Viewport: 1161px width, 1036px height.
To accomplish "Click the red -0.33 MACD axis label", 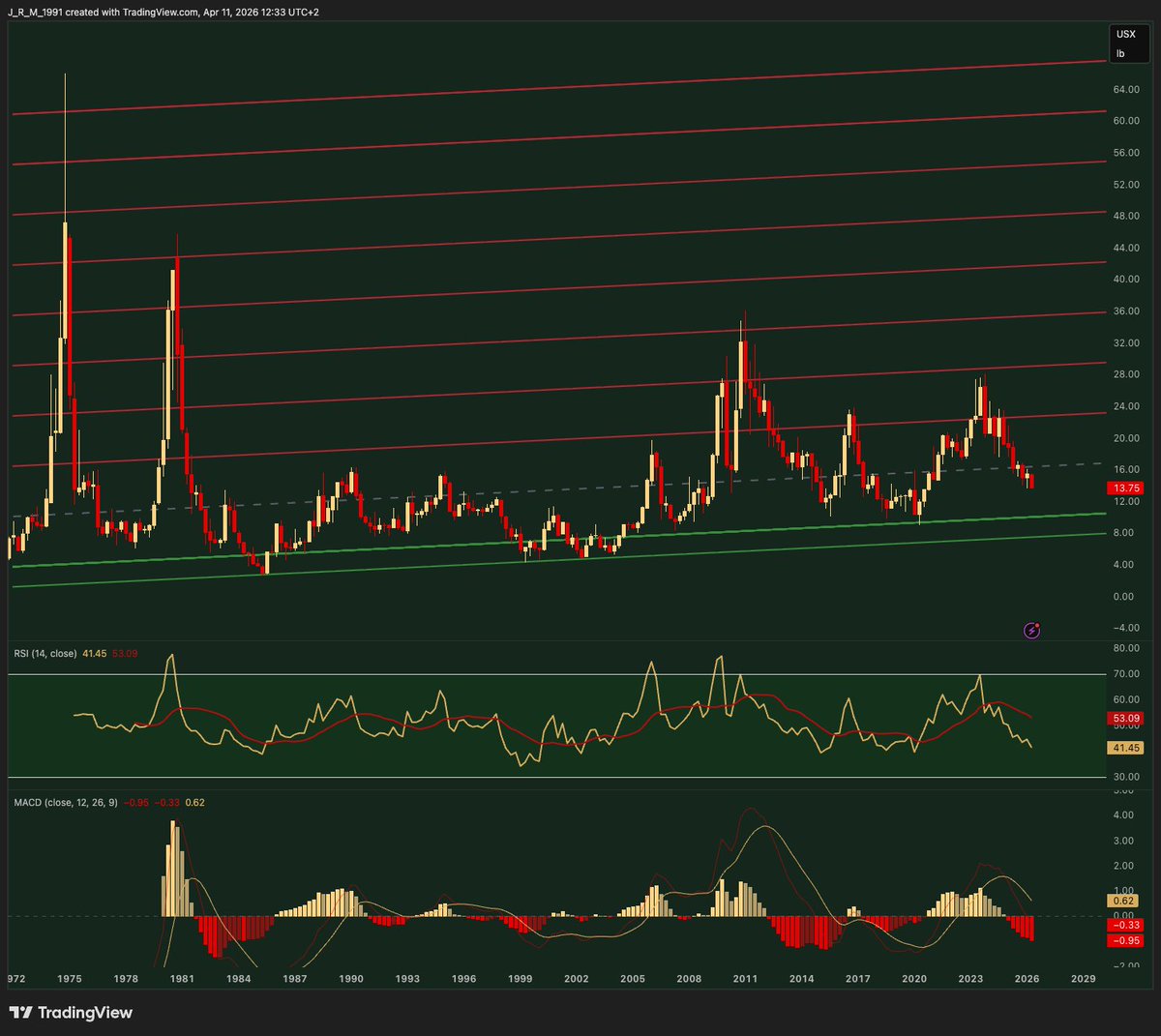I will click(x=1126, y=926).
